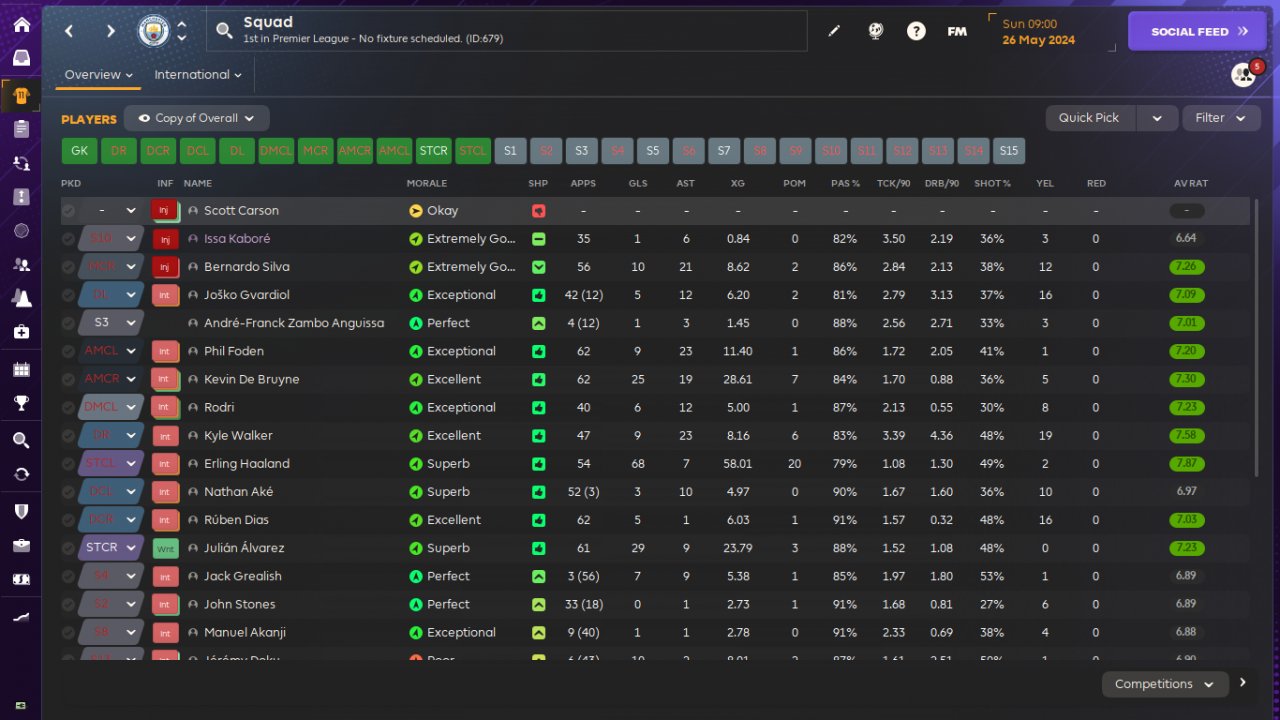Toggle picked circle for Kevin De Bruyne
The height and width of the screenshot is (720, 1280).
68,379
